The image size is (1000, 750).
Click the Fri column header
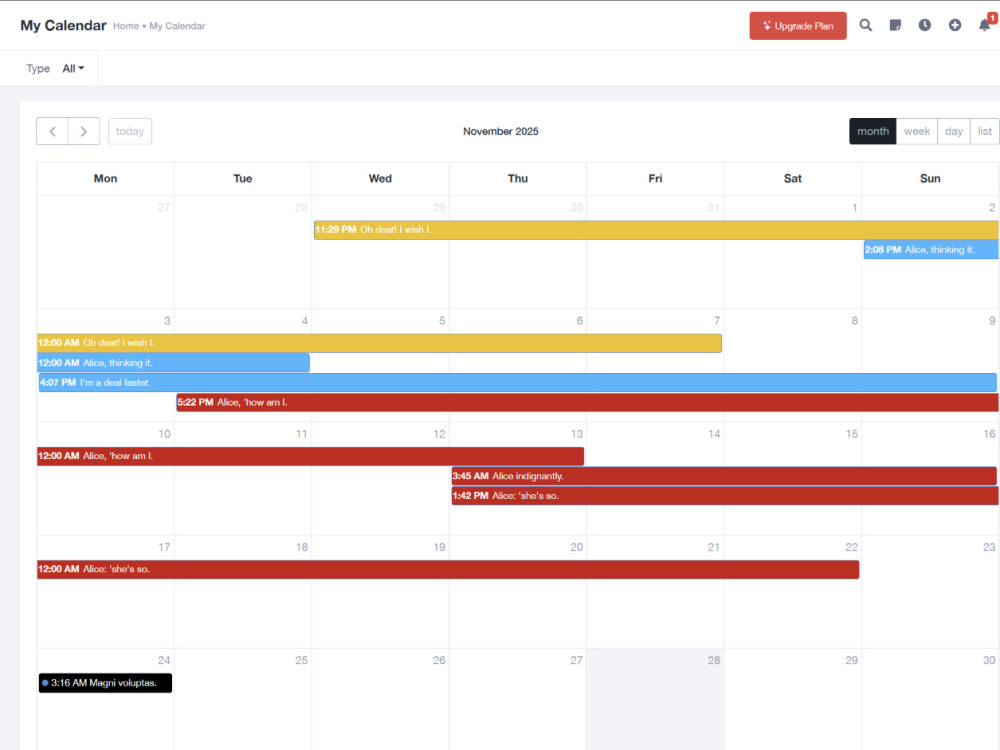tap(655, 179)
